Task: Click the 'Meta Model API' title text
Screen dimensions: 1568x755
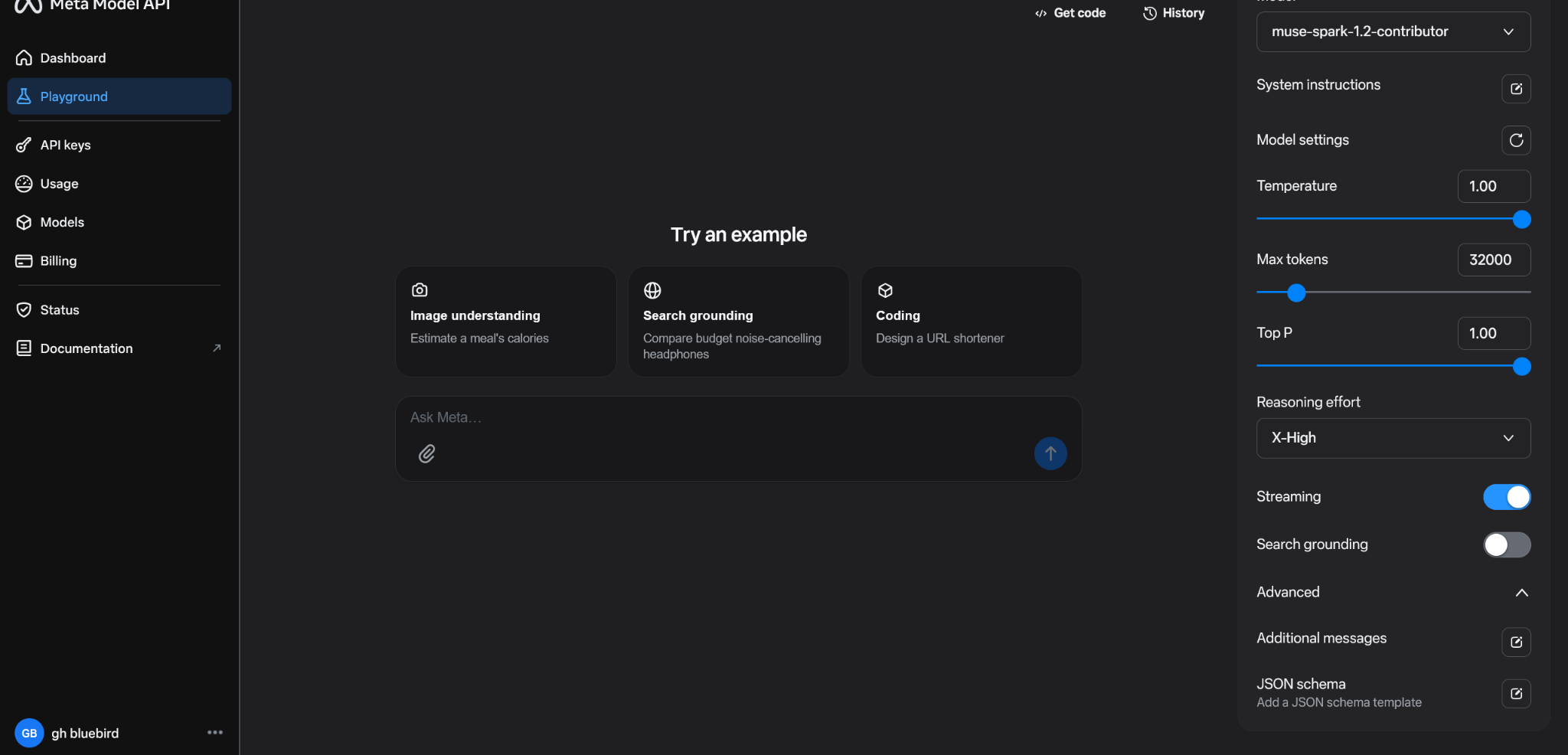Action: (x=110, y=5)
